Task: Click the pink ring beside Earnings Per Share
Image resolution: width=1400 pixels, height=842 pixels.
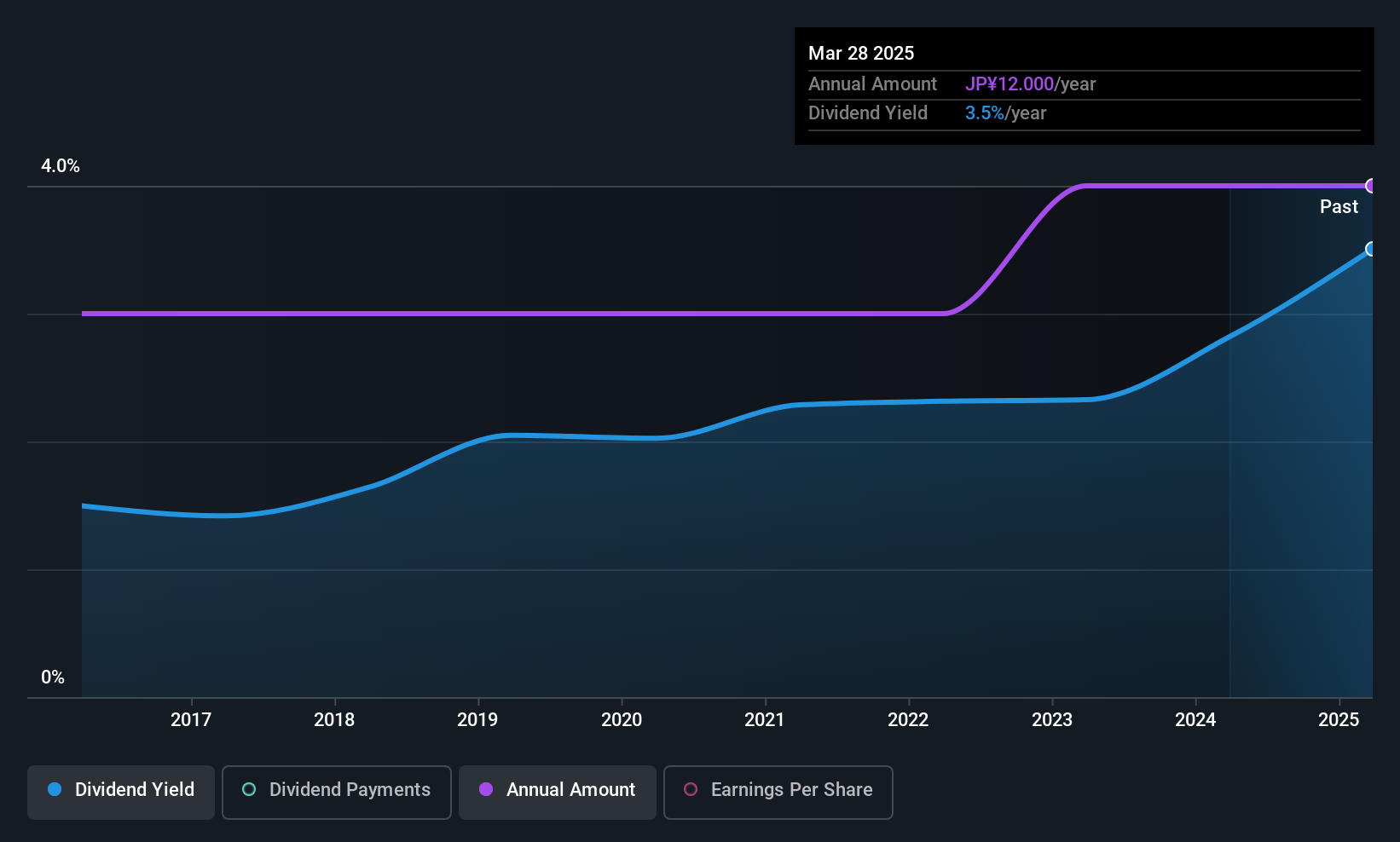Action: point(691,790)
